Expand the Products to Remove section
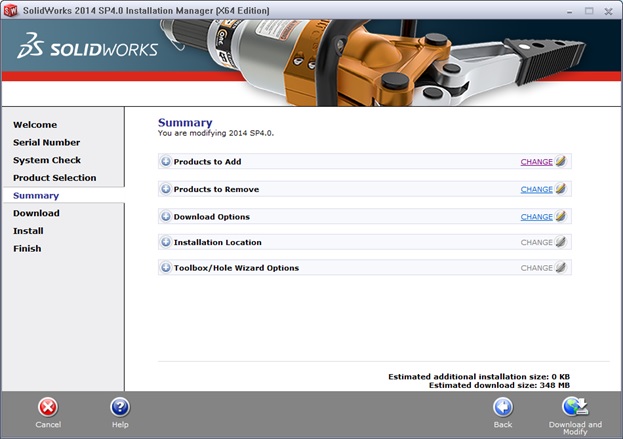Screen dimensions: 623x439 point(166,189)
